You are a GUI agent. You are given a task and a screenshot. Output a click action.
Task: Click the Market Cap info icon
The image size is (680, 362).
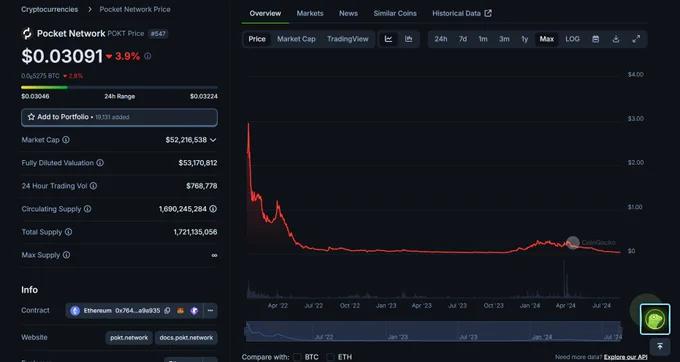(x=66, y=140)
